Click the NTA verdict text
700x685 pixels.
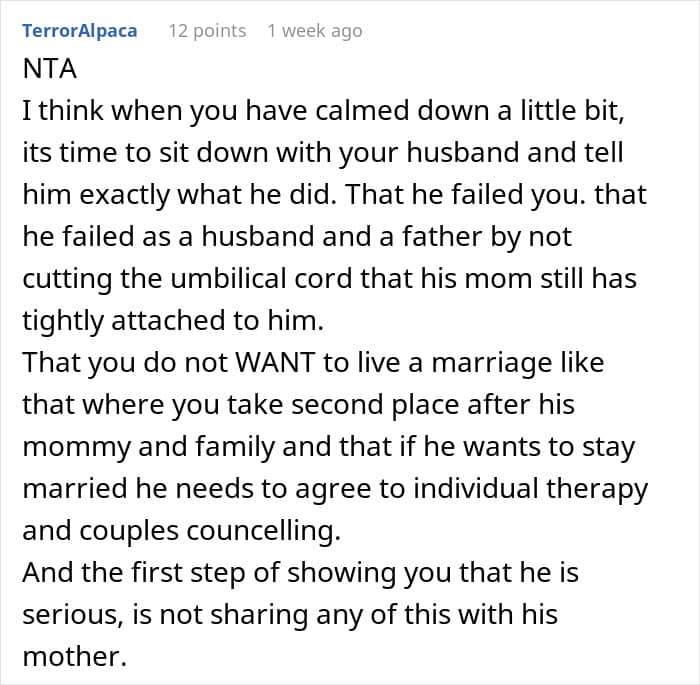[50, 69]
